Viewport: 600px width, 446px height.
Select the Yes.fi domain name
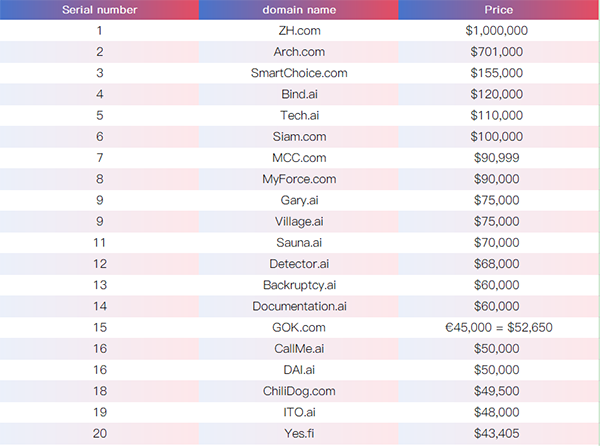(x=299, y=433)
